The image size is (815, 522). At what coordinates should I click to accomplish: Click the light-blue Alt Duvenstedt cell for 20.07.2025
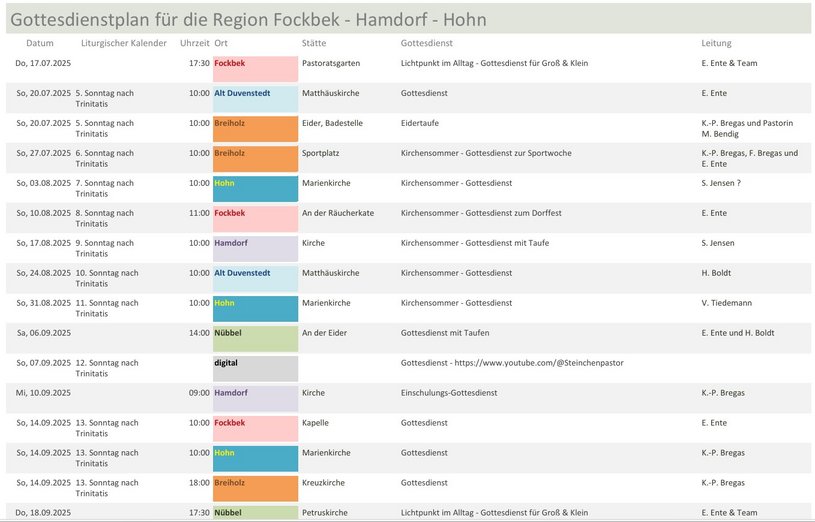click(x=255, y=99)
